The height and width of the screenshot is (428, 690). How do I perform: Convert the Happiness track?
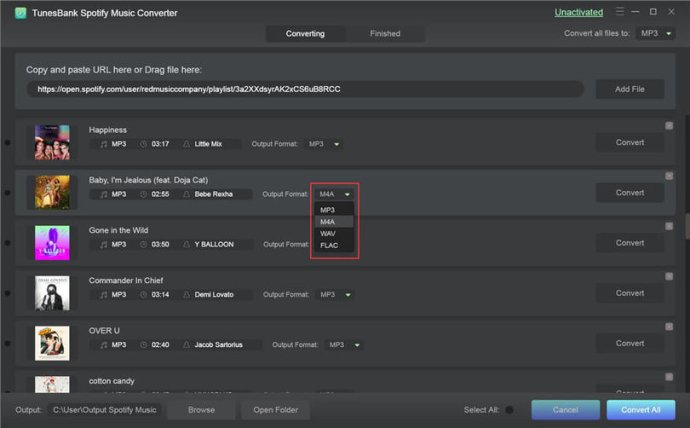click(x=630, y=143)
